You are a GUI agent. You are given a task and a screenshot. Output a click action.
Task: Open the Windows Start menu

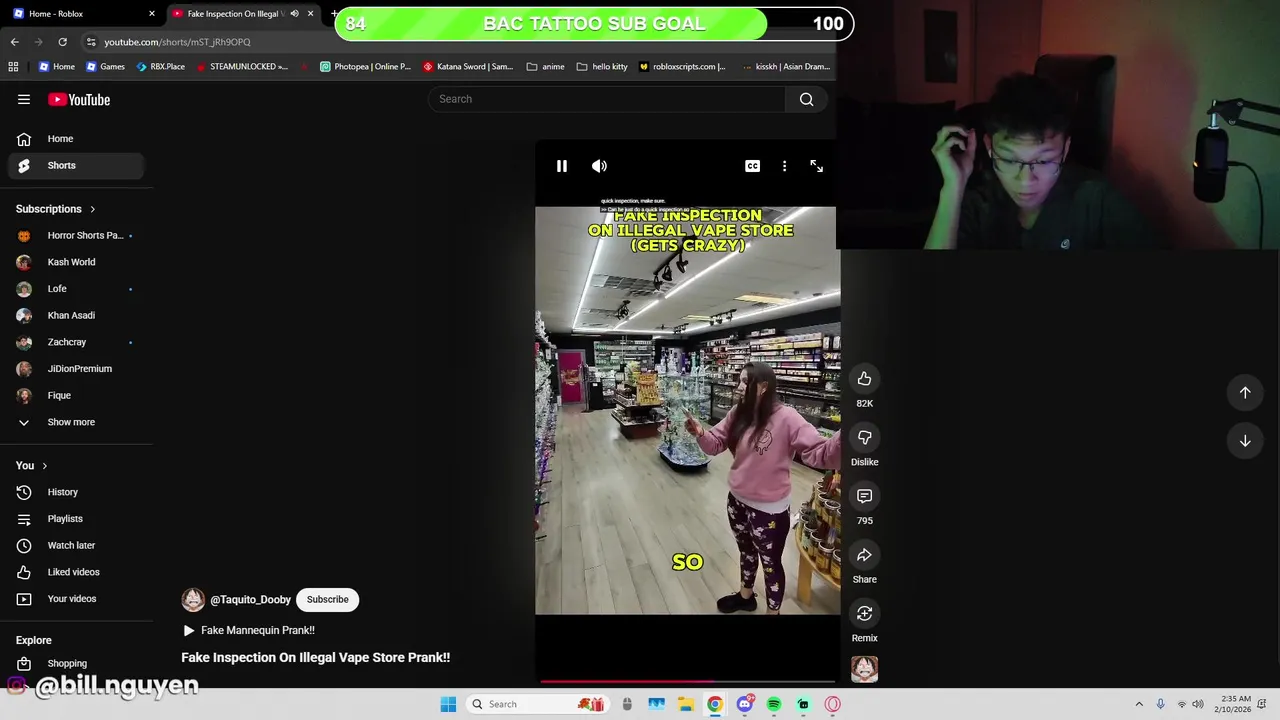tap(448, 704)
